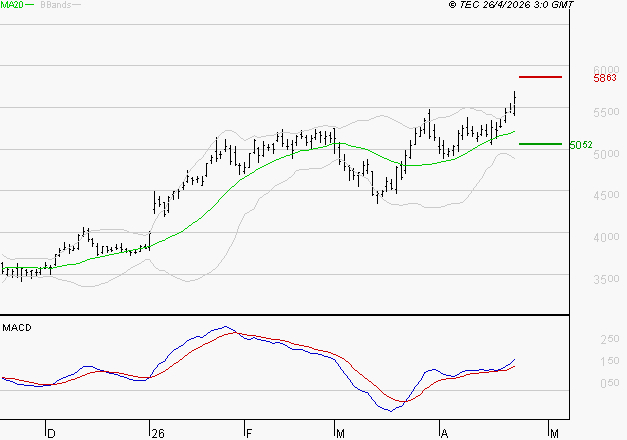Click the MA20 legend label
The height and width of the screenshot is (440, 627).
pyautogui.click(x=12, y=5)
